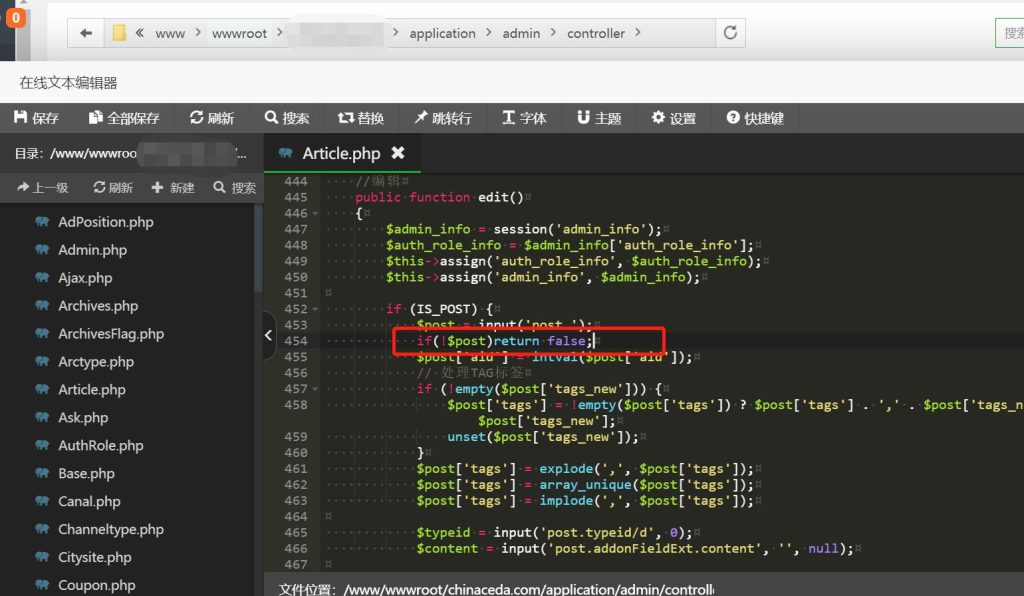
Task: Open Coupon.php in file list
Action: 97,586
